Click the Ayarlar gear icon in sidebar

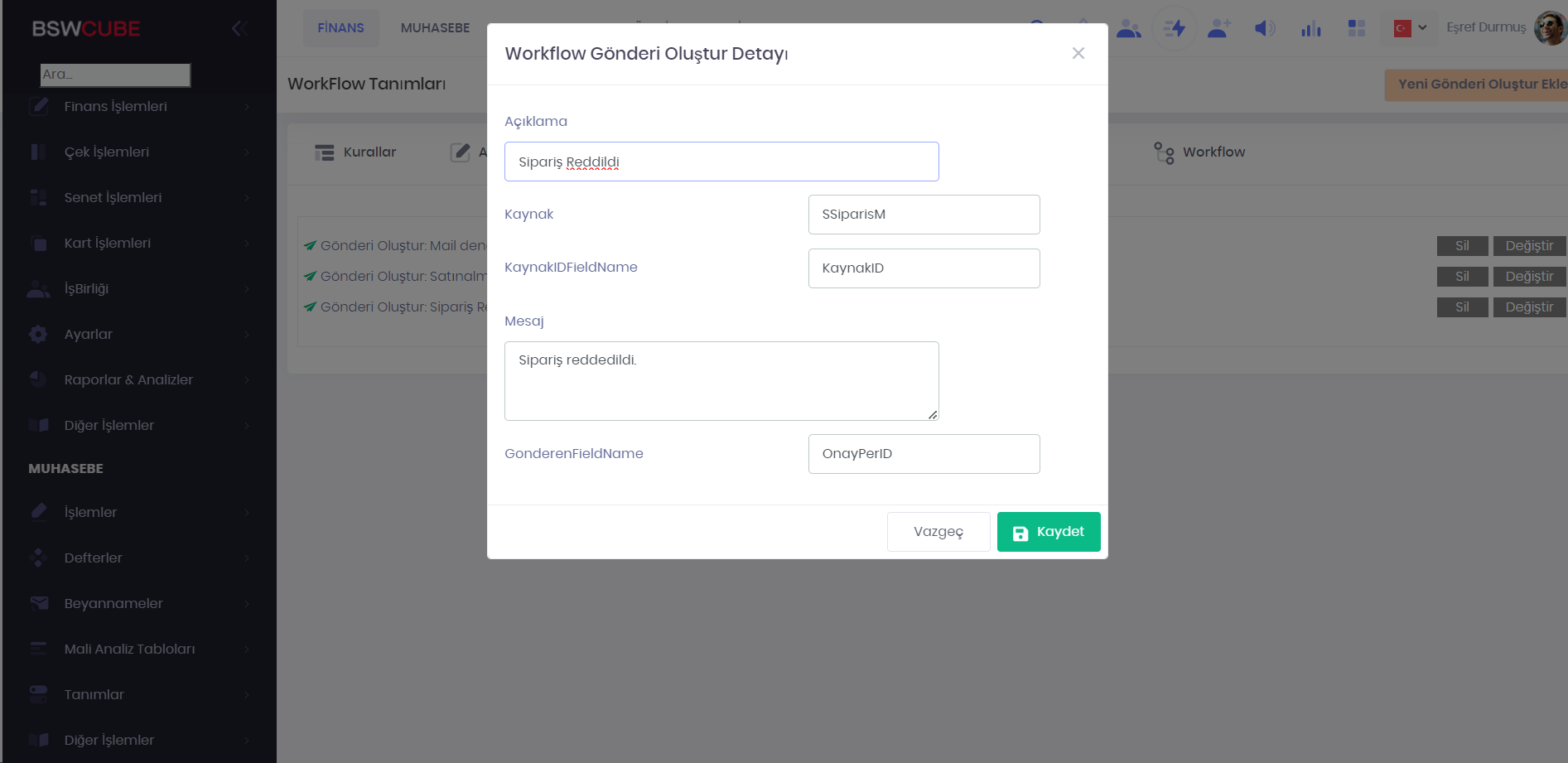tap(38, 334)
